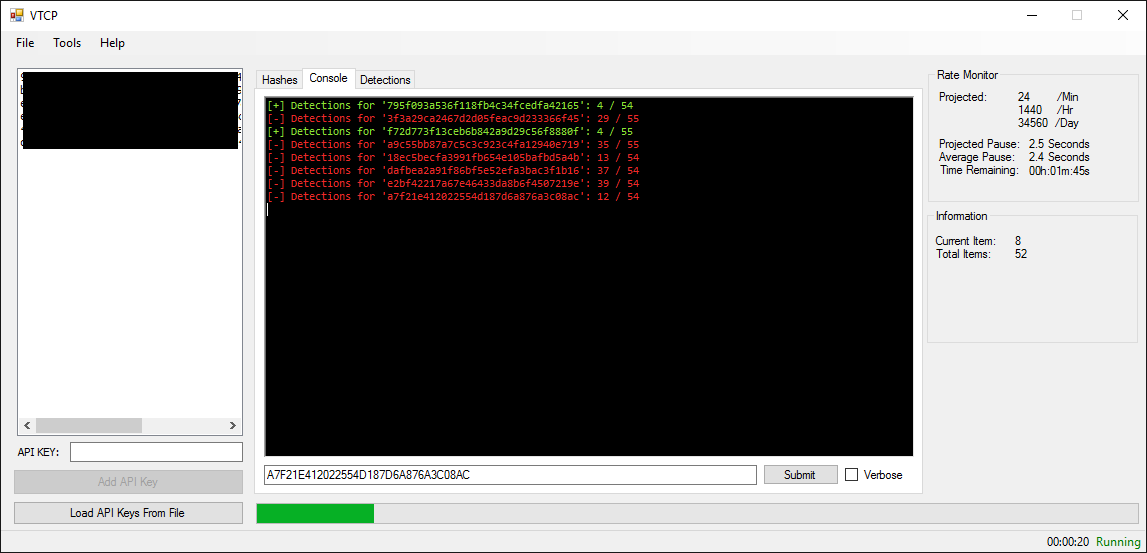
Task: Click the Average Pause 2.4 Seconds value
Action: (1058, 157)
